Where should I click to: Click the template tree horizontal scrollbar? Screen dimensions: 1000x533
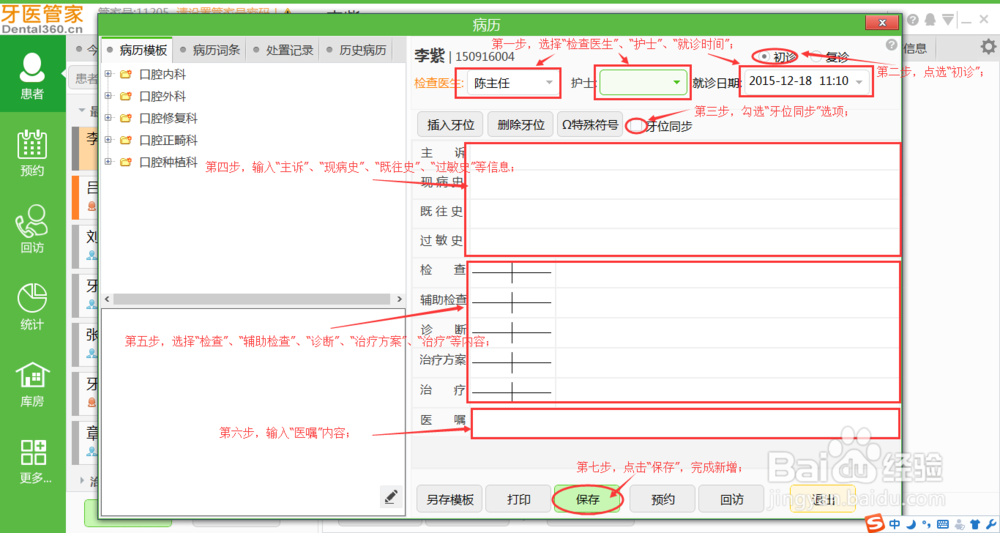(x=251, y=299)
